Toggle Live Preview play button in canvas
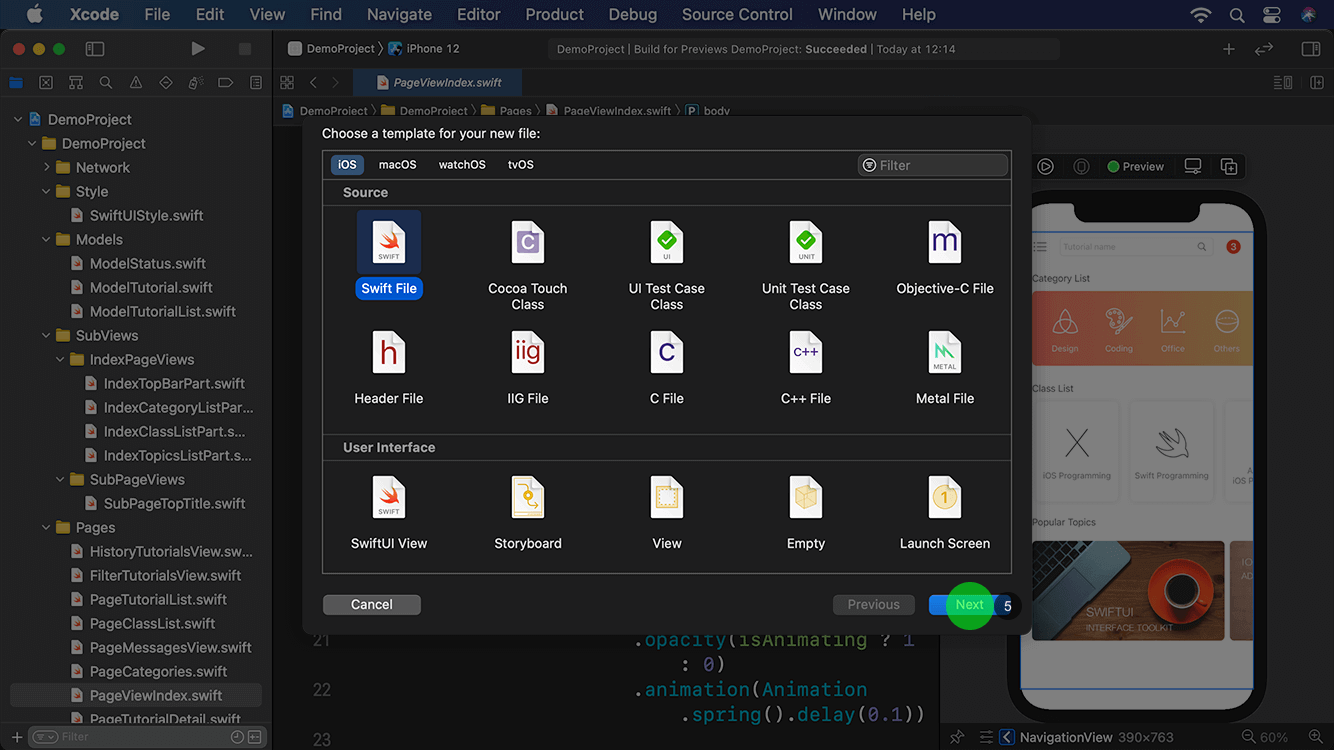This screenshot has height=750, width=1334. pyautogui.click(x=1045, y=166)
